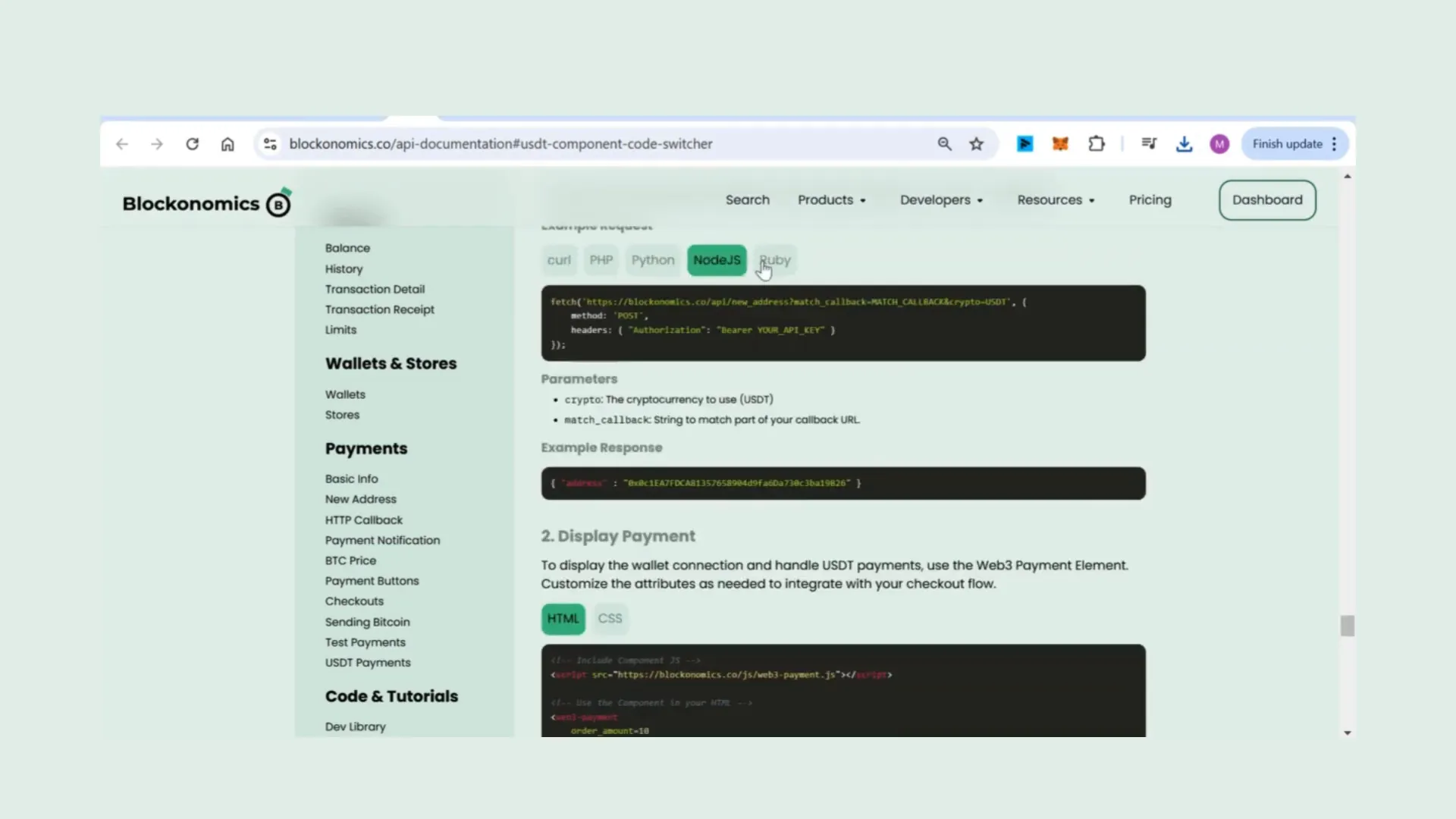Open the profile avatar M
1456x819 pixels.
1219,144
